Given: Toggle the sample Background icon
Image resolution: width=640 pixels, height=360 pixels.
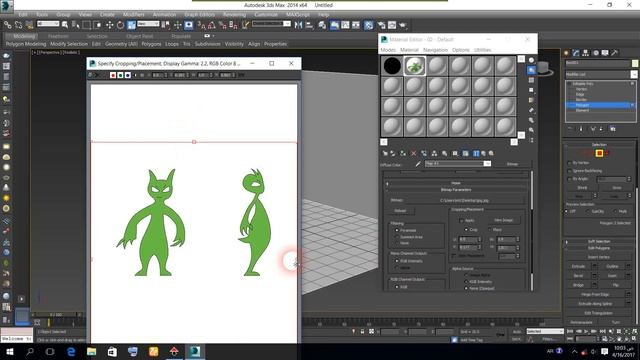Looking at the screenshot, I should [531, 80].
